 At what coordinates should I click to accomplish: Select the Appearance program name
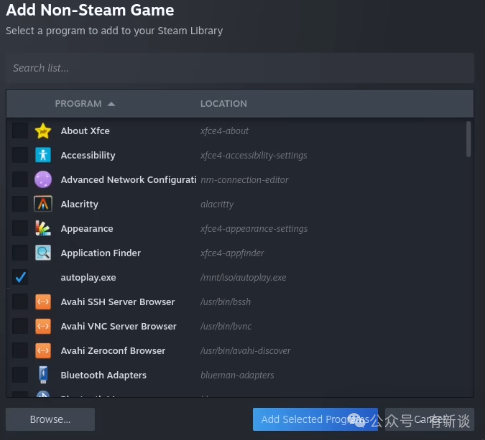click(x=87, y=229)
